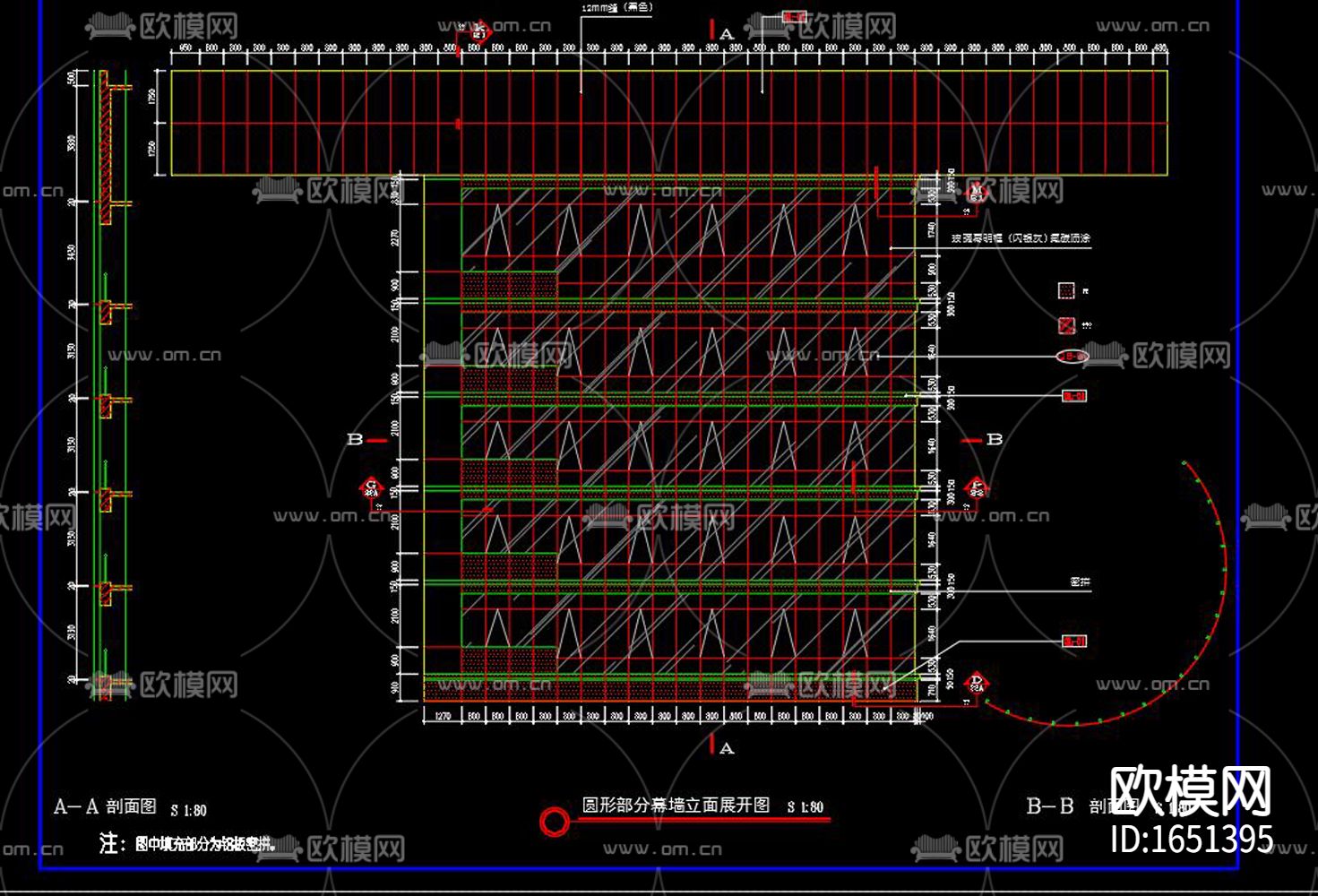
Task: Select red circle beside elevation title
Action: click(x=555, y=821)
